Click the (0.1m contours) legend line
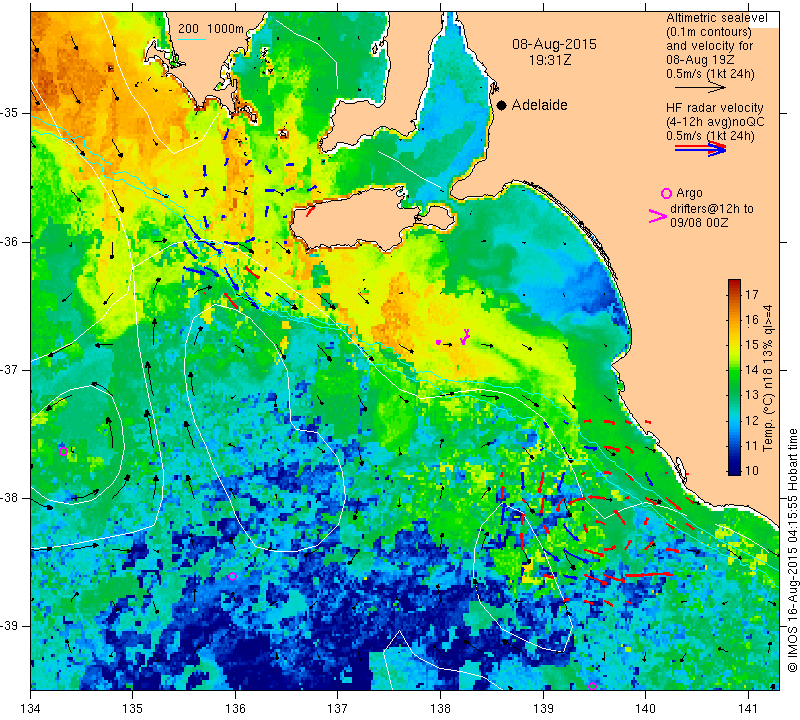 709,32
